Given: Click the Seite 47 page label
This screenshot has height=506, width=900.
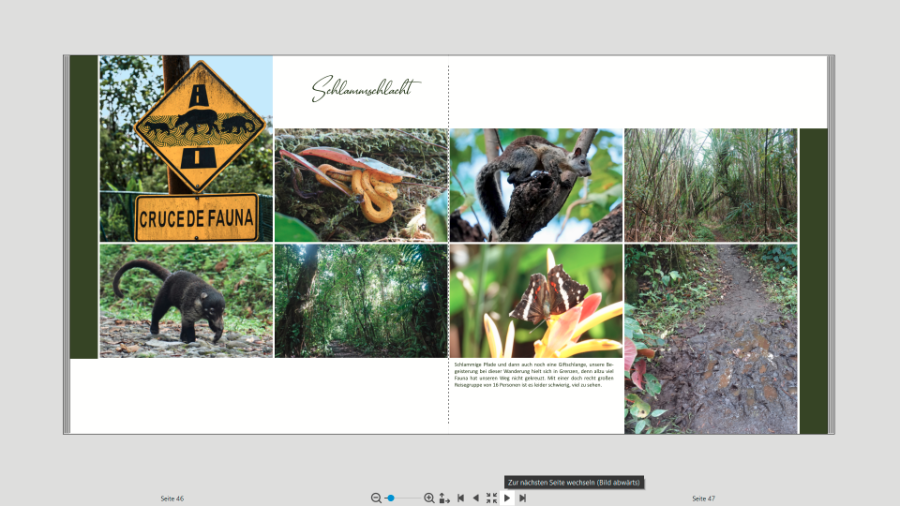Looking at the screenshot, I should 704,498.
